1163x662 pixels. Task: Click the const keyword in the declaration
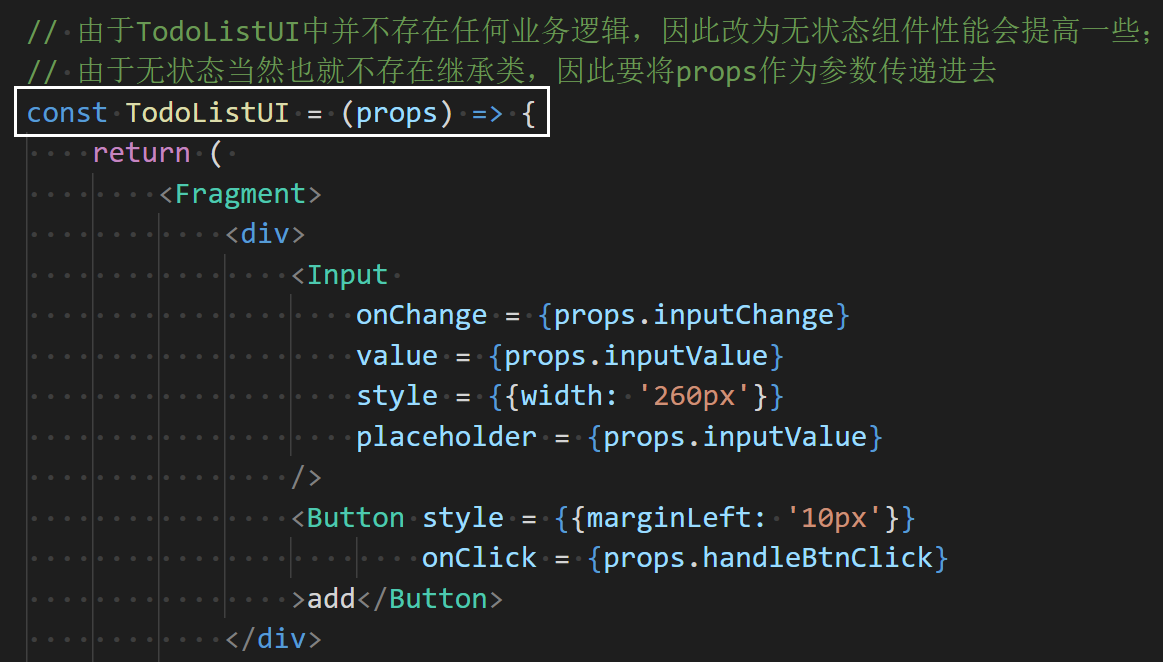coord(66,113)
